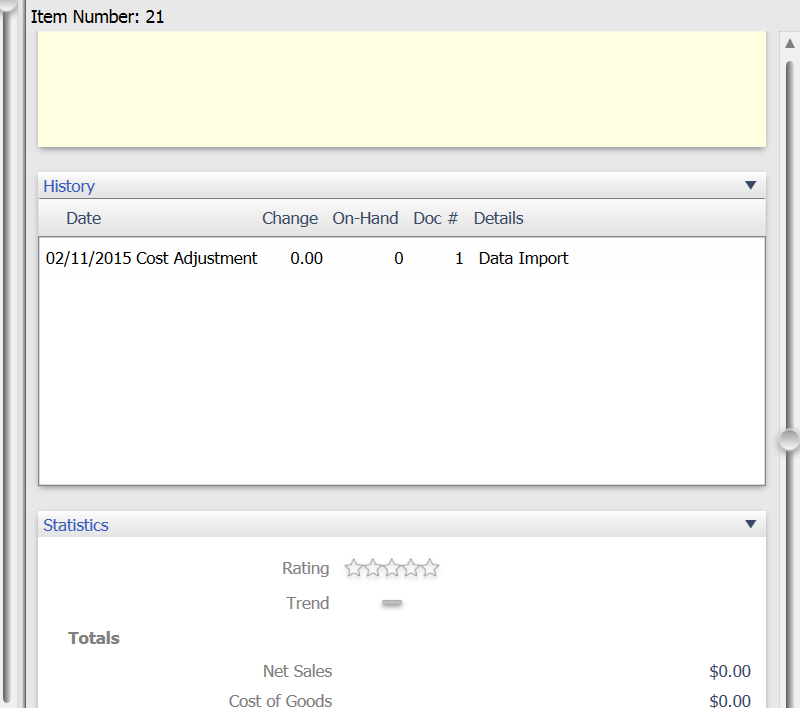Set rating to one star

coord(353,568)
